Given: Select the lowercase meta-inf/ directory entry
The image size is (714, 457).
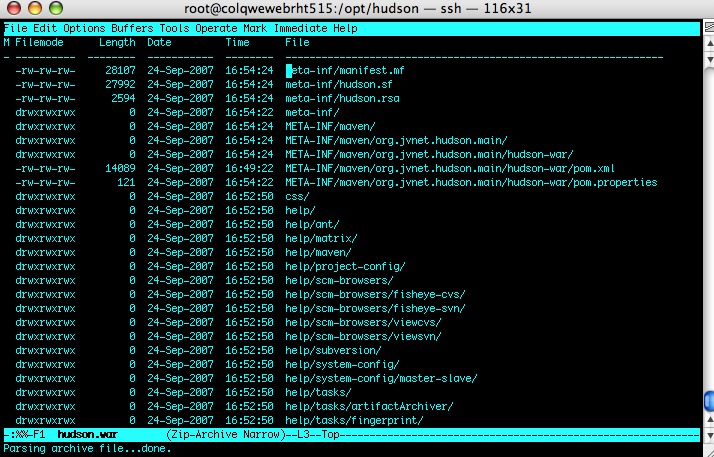Looking at the screenshot, I should [x=312, y=112].
